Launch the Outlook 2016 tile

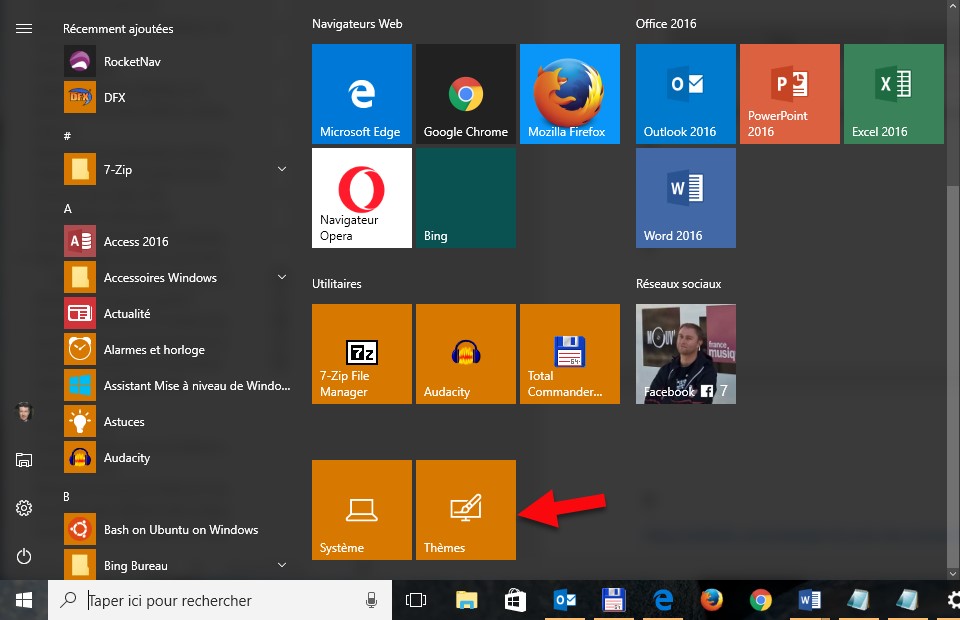point(685,94)
